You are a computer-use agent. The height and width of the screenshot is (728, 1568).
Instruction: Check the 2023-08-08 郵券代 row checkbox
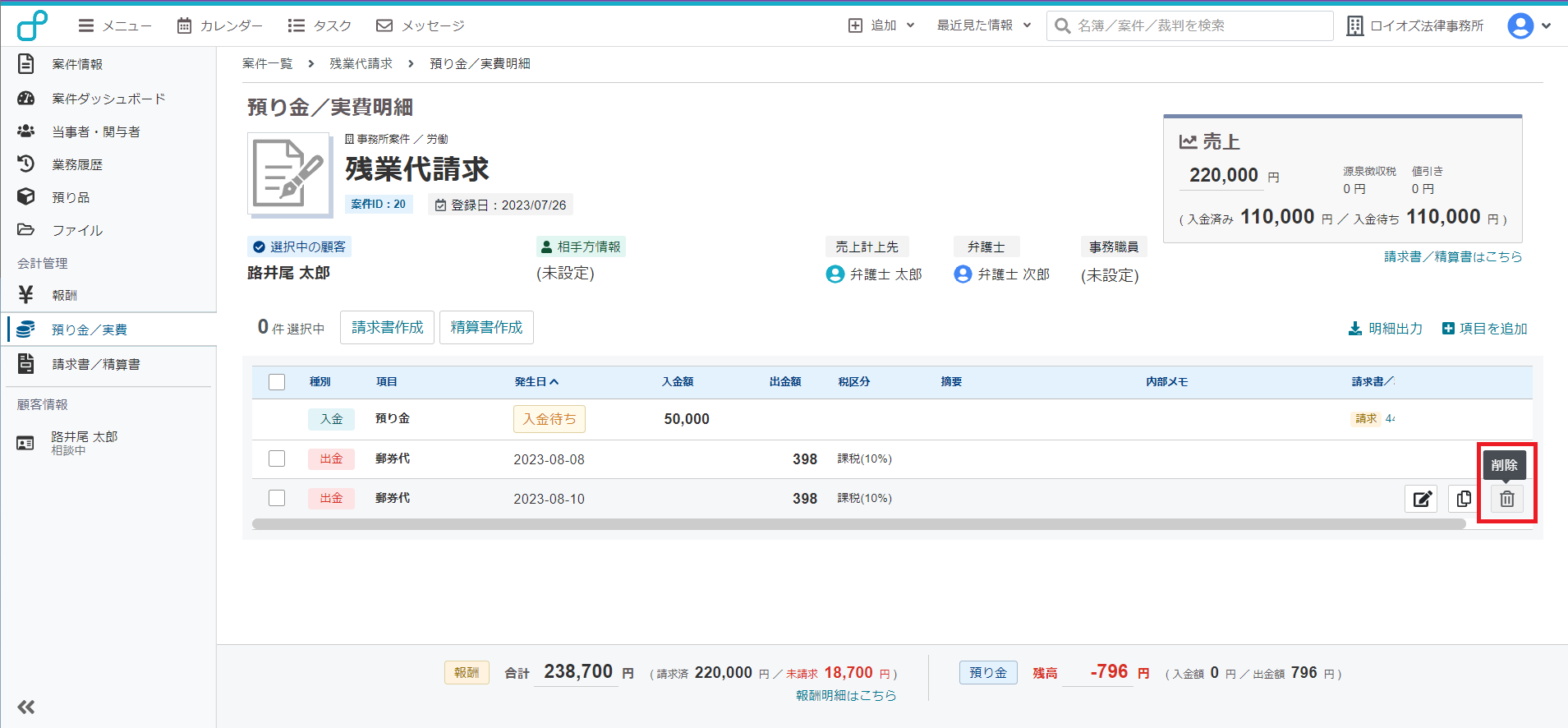[277, 458]
